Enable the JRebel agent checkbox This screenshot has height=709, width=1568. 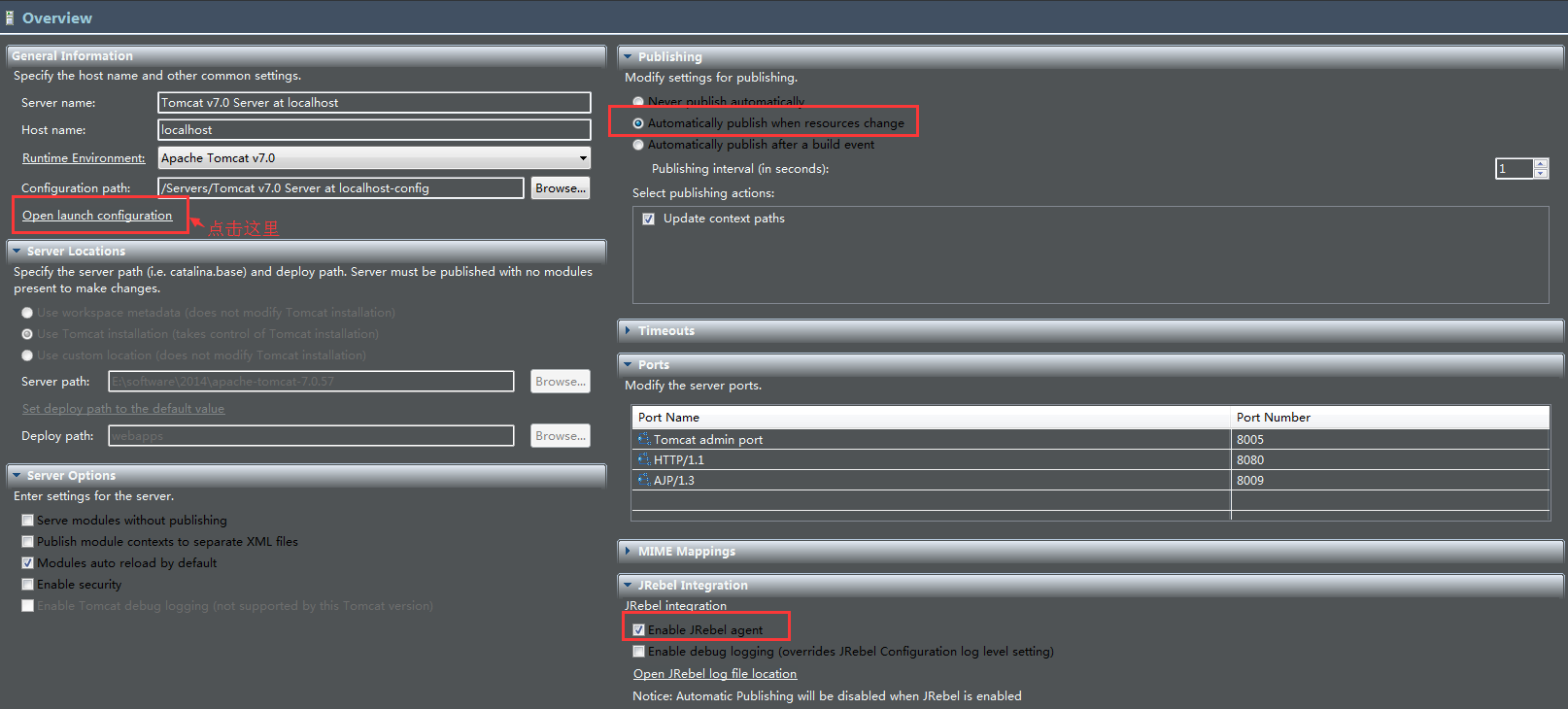tap(638, 630)
